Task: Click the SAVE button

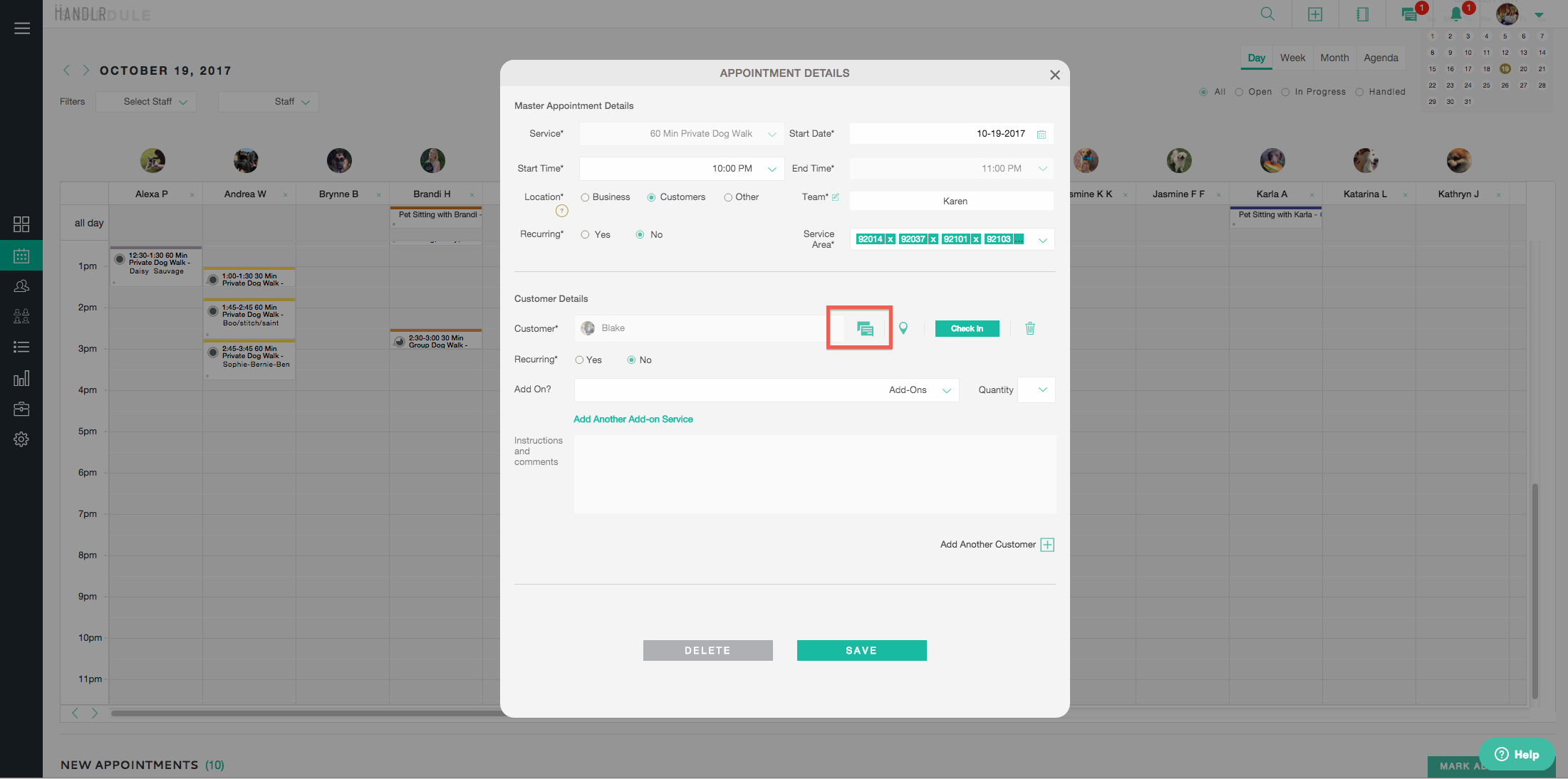Action: 861,650
